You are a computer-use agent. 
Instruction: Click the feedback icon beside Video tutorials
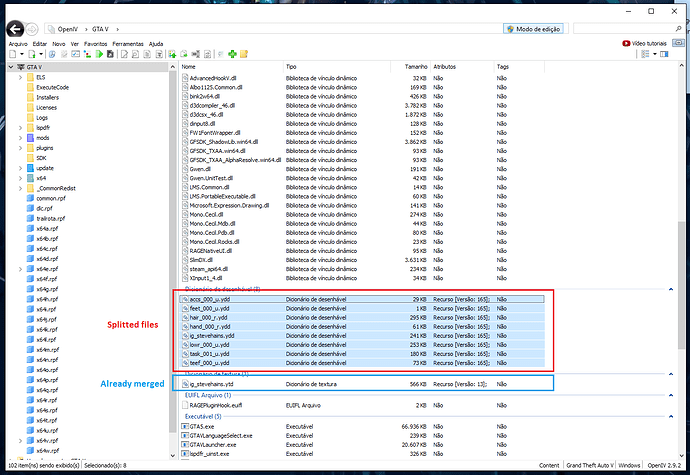click(x=678, y=43)
